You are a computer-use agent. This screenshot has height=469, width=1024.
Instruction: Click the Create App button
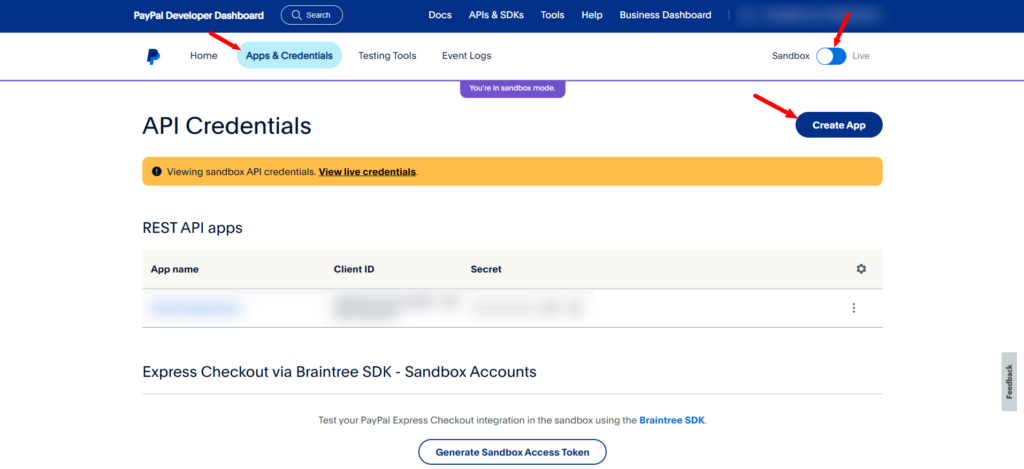[x=839, y=125]
